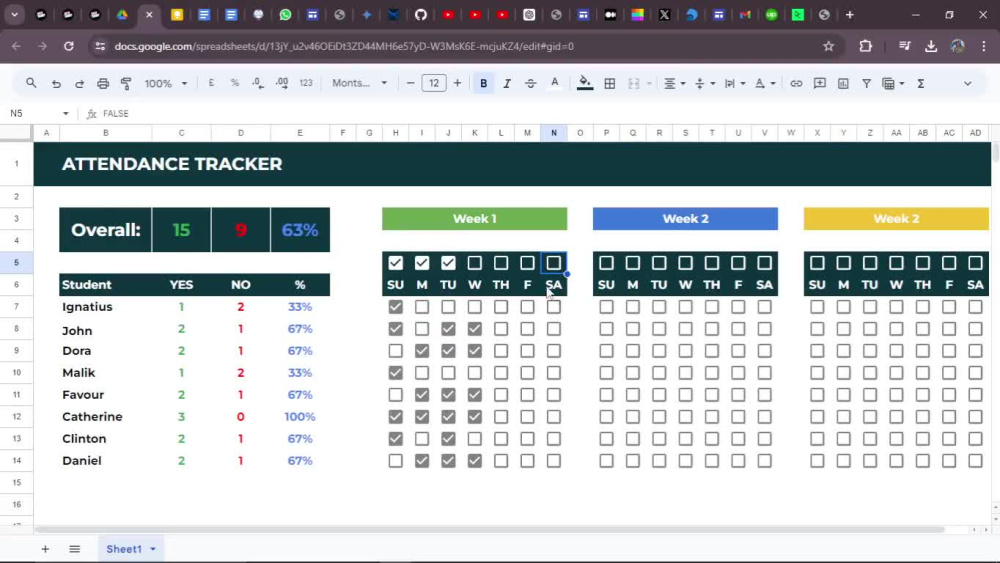Increase the font size
1000x563 pixels.
(x=457, y=84)
